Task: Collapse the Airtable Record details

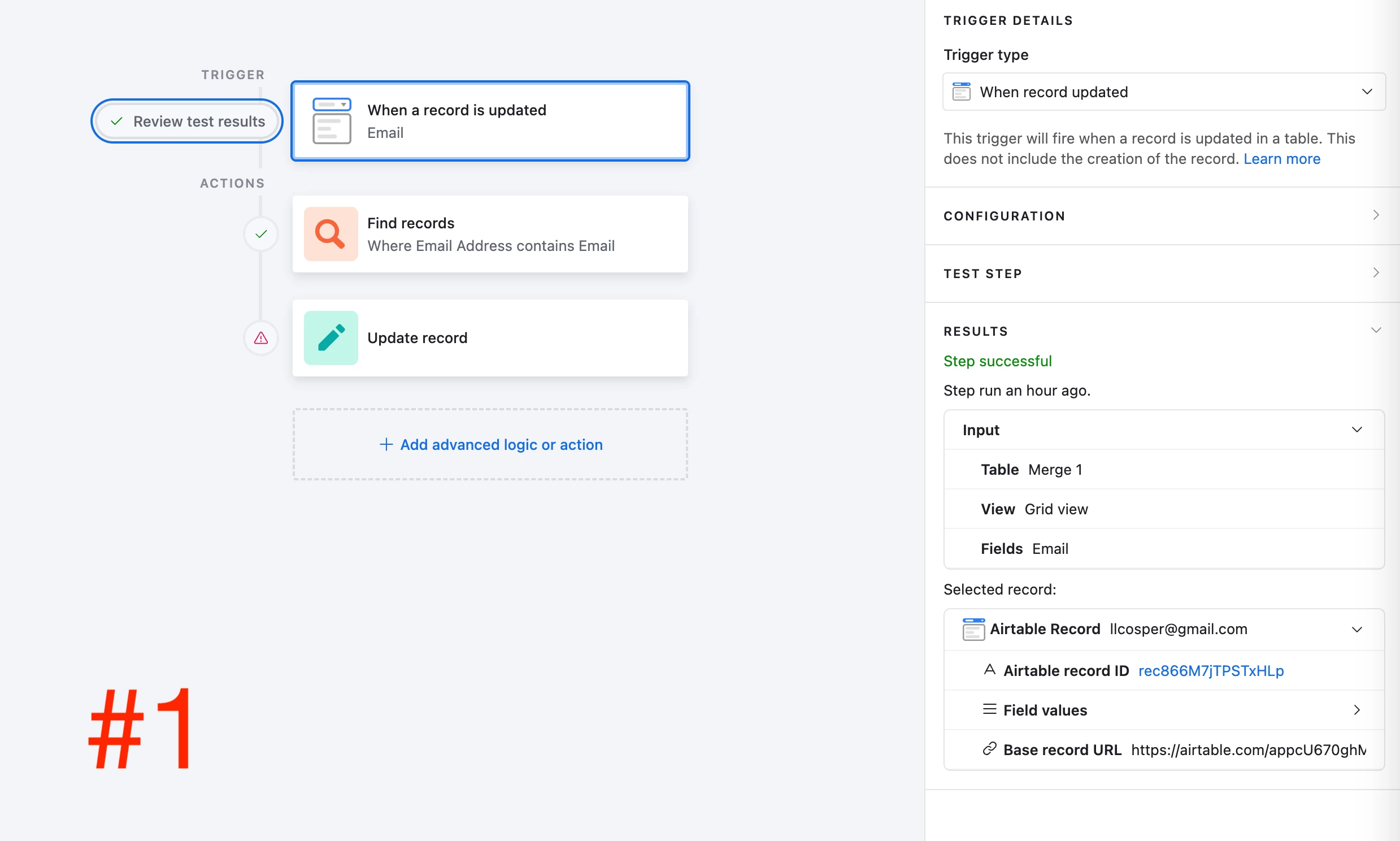Action: coord(1357,630)
